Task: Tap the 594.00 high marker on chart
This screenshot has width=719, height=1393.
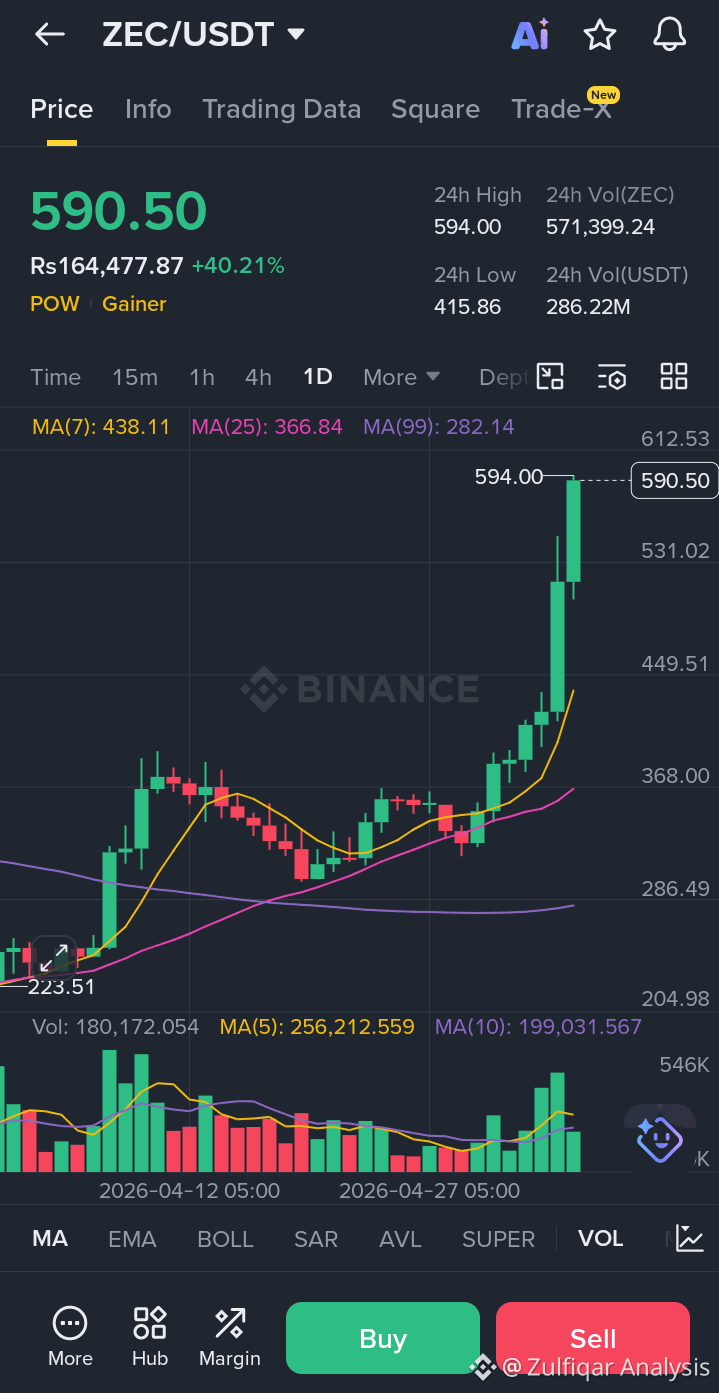Action: [509, 477]
